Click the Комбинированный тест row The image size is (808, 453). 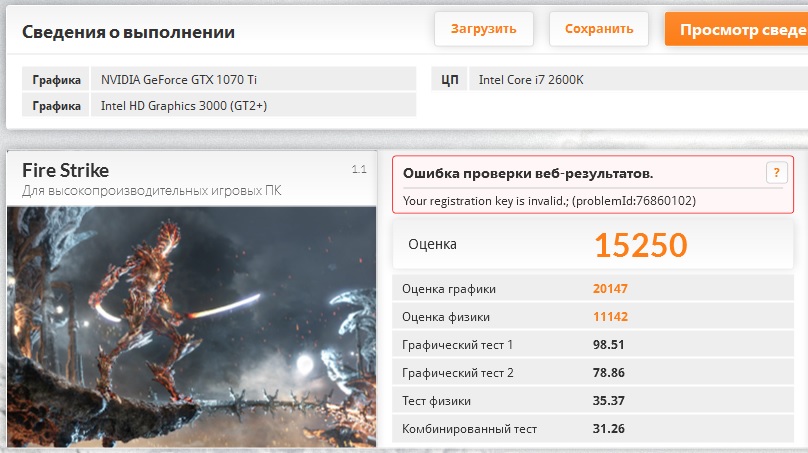coord(593,429)
